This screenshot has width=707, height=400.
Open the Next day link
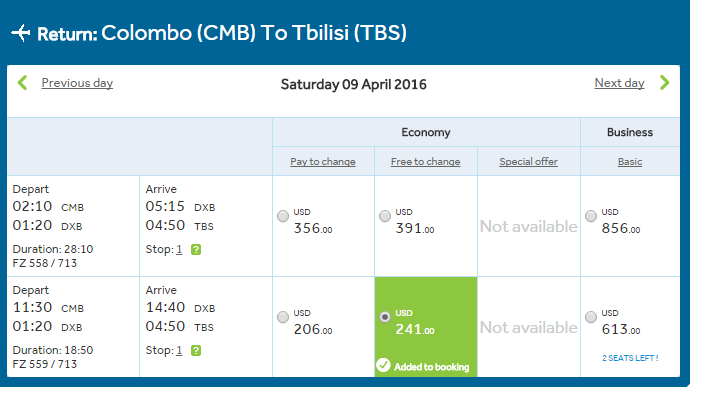click(619, 83)
